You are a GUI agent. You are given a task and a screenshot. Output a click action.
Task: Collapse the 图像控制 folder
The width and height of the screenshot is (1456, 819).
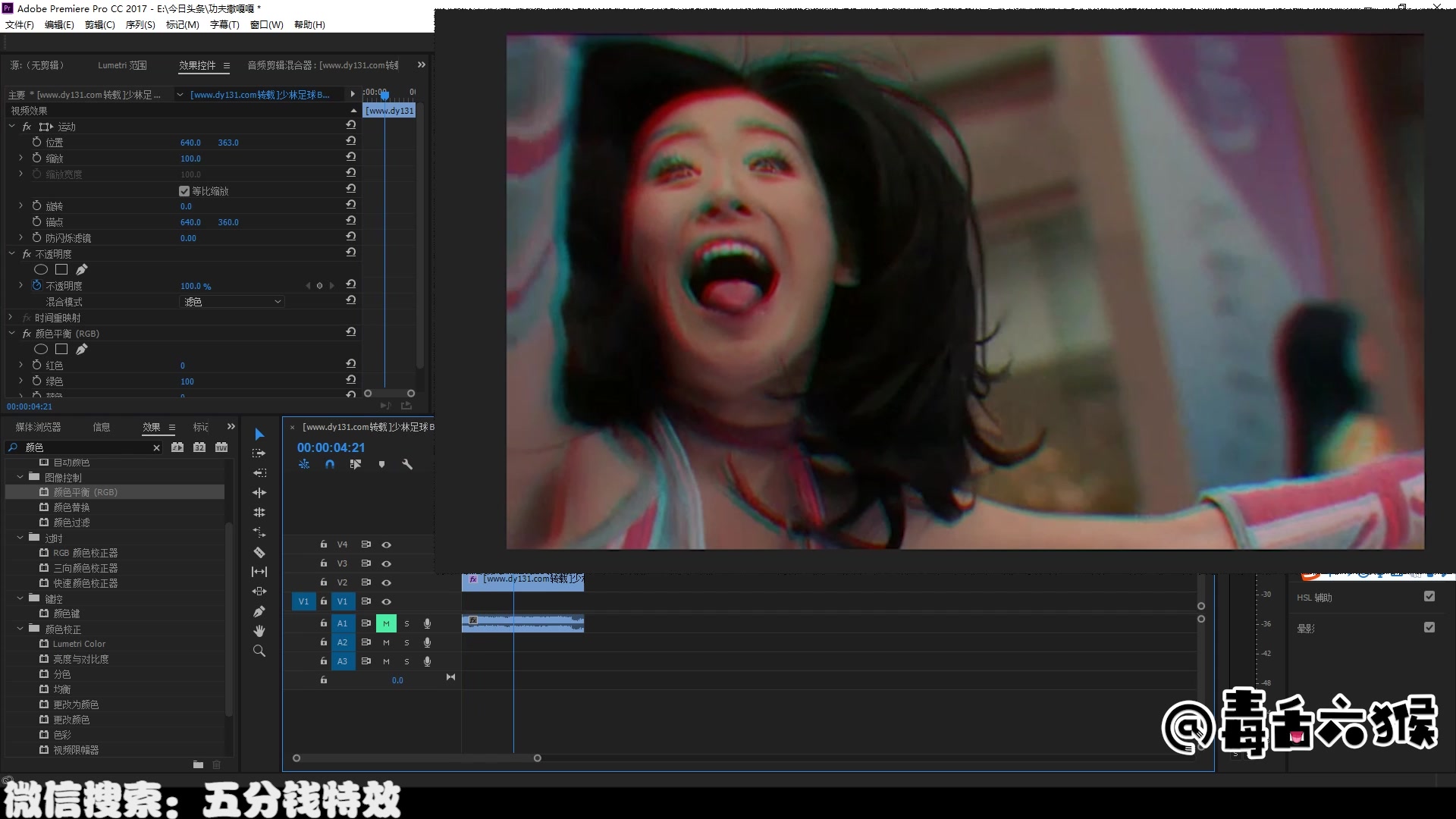point(20,477)
